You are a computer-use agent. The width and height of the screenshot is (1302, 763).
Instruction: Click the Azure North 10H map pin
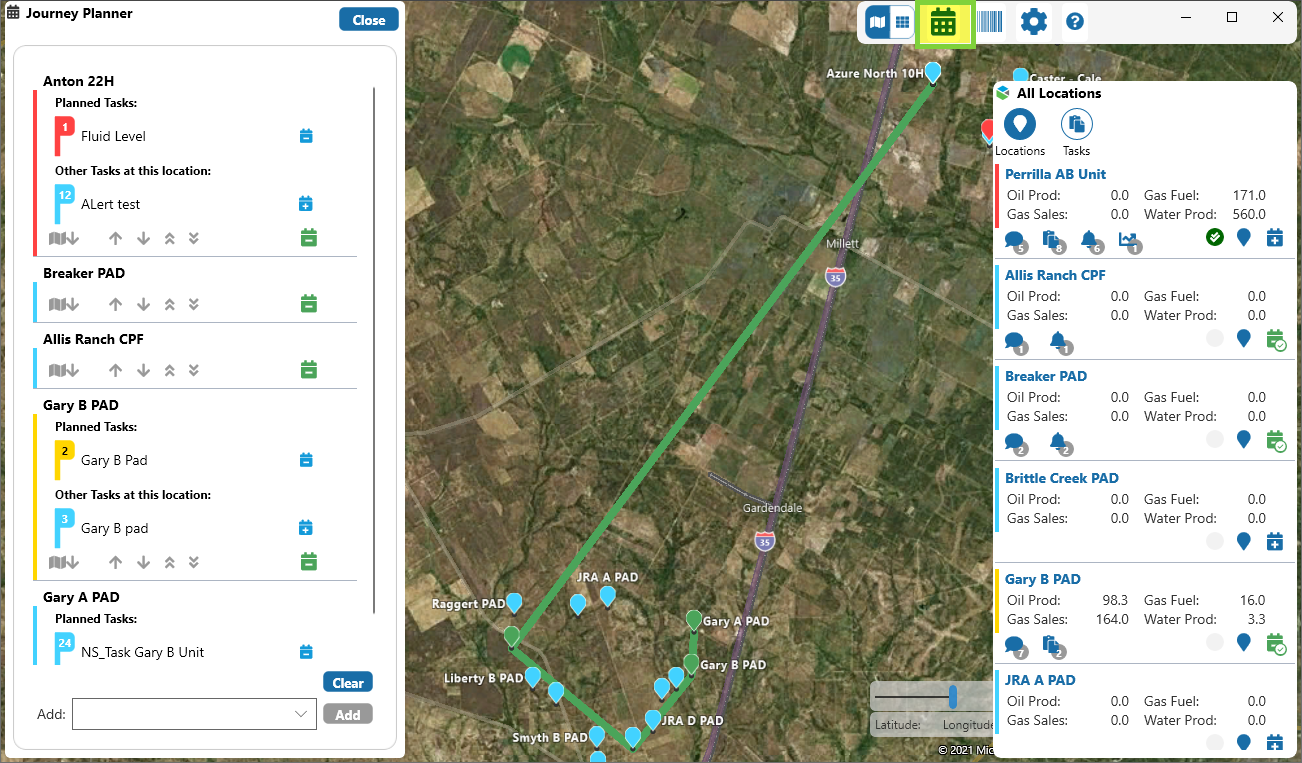[x=933, y=72]
